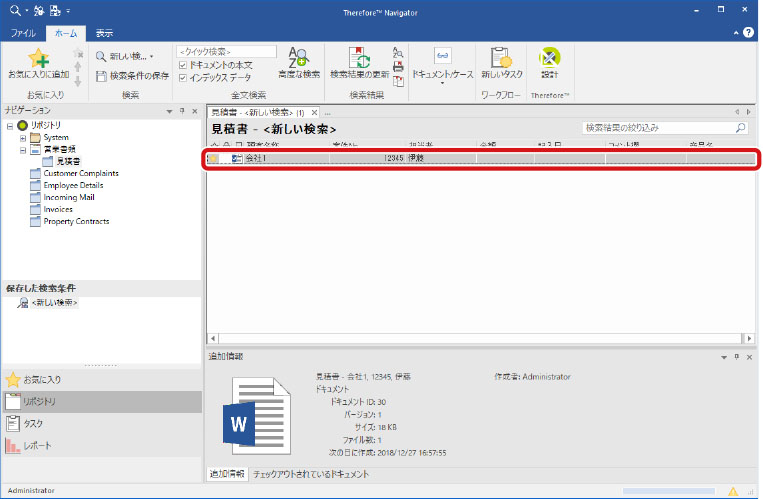Create a 新しいタスク from ribbon
Image resolution: width=763 pixels, height=499 pixels.
[x=502, y=62]
